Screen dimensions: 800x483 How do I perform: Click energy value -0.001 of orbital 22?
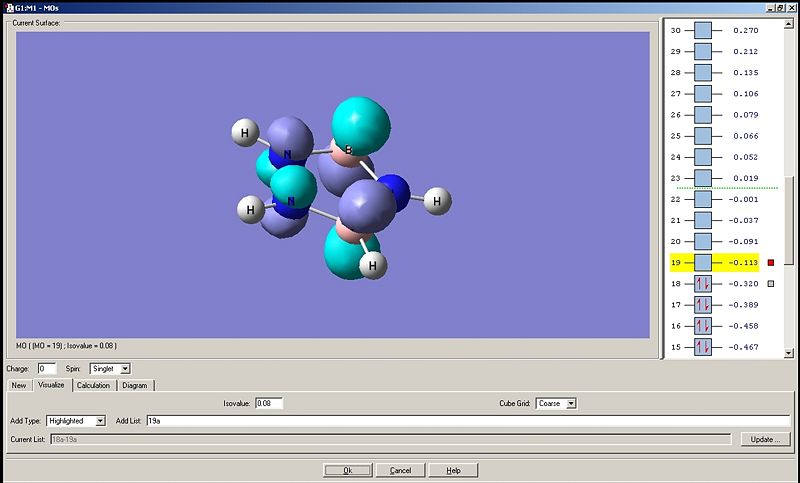click(x=743, y=199)
